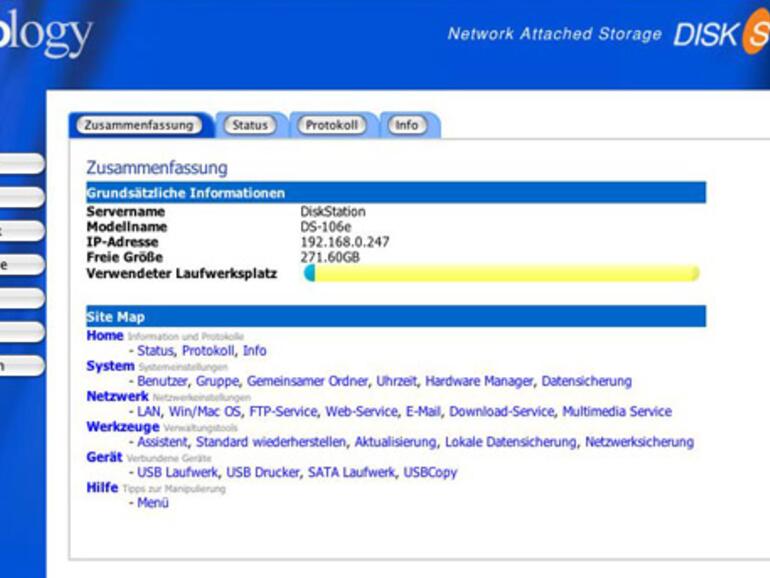770x578 pixels.
Task: Select the Info tab
Action: pos(406,125)
